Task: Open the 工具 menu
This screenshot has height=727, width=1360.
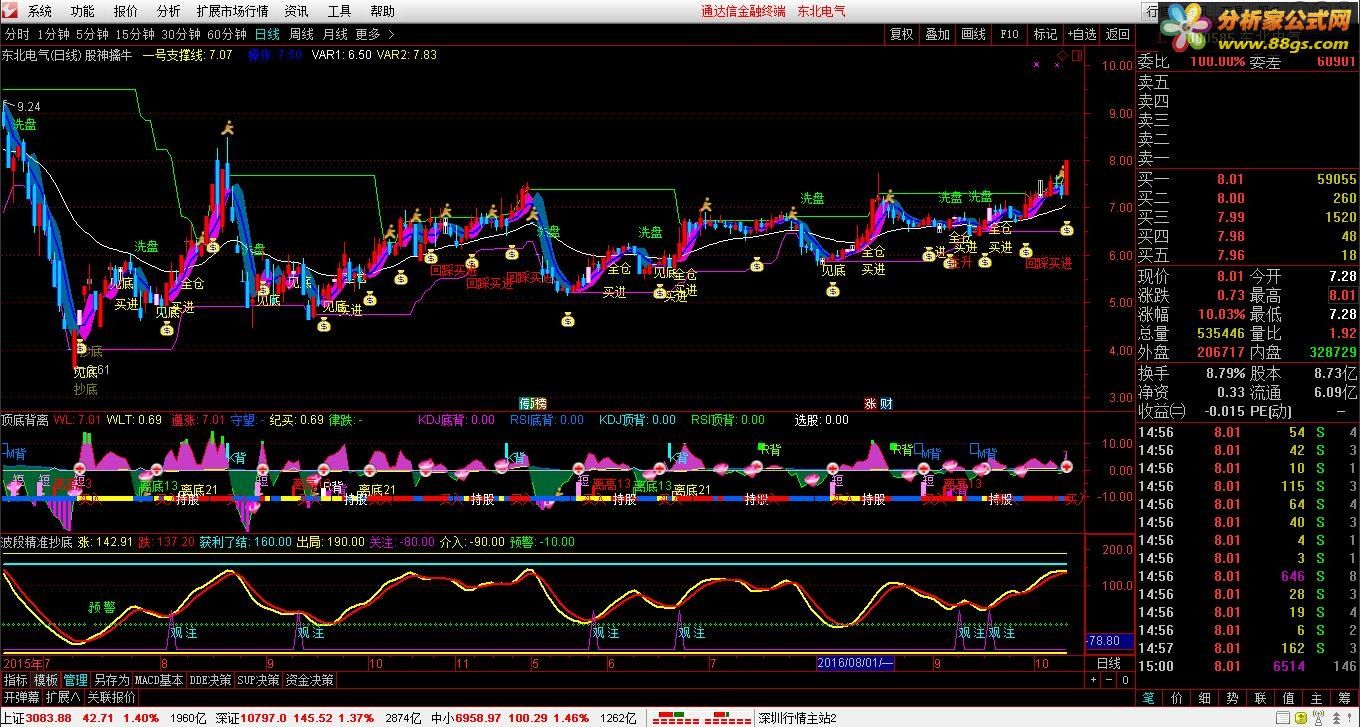Action: [339, 11]
